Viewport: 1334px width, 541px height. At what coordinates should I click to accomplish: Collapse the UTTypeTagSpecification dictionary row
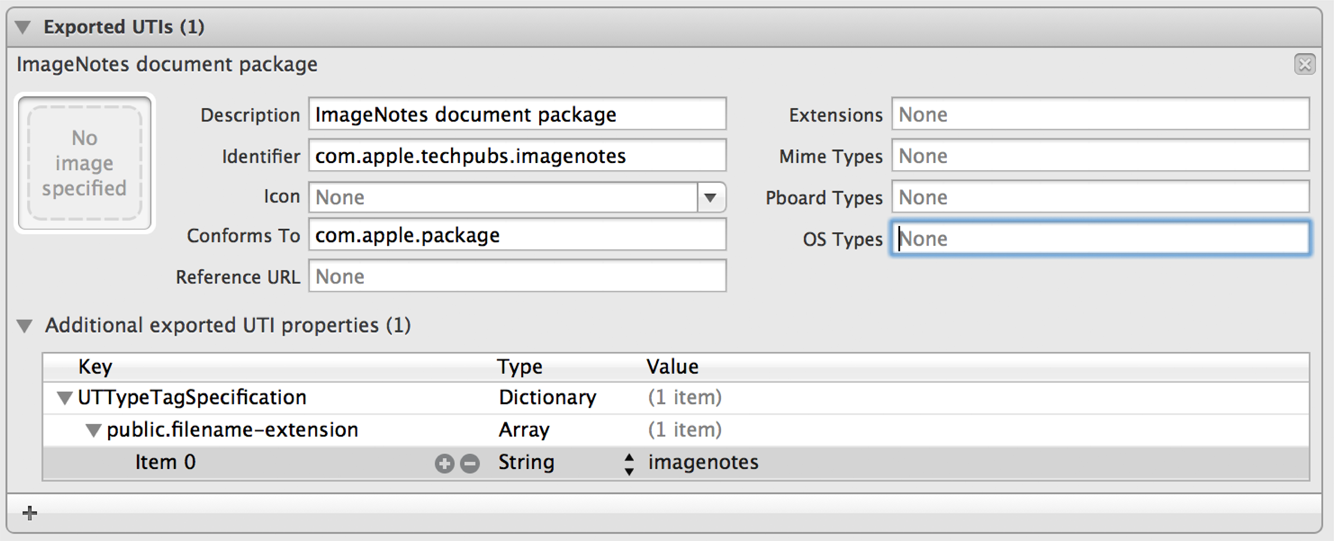pos(65,398)
